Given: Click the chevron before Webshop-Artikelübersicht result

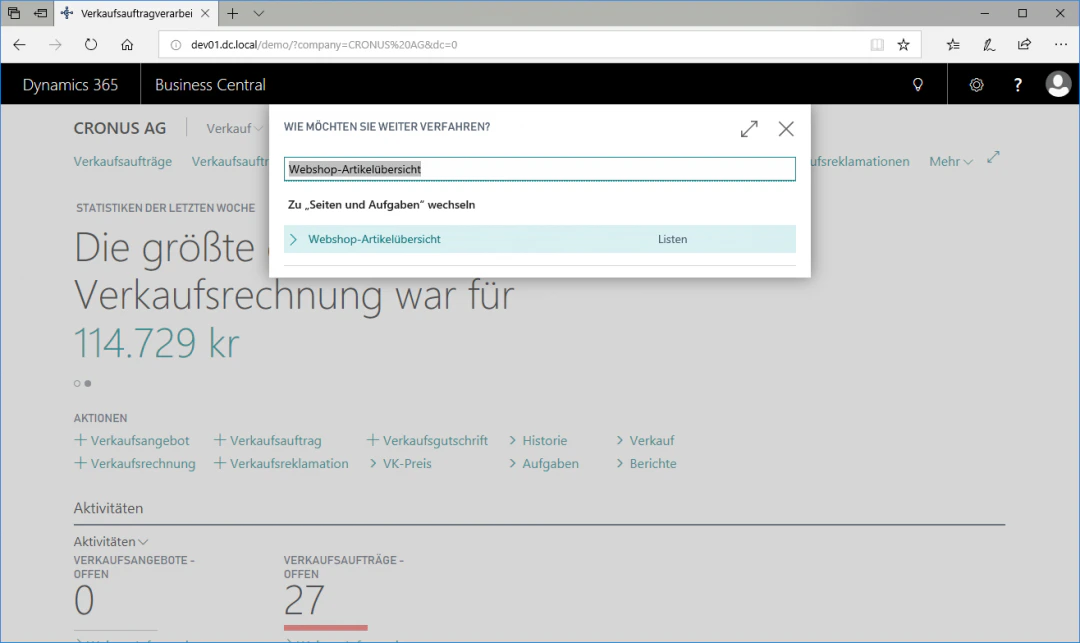Looking at the screenshot, I should tap(293, 239).
